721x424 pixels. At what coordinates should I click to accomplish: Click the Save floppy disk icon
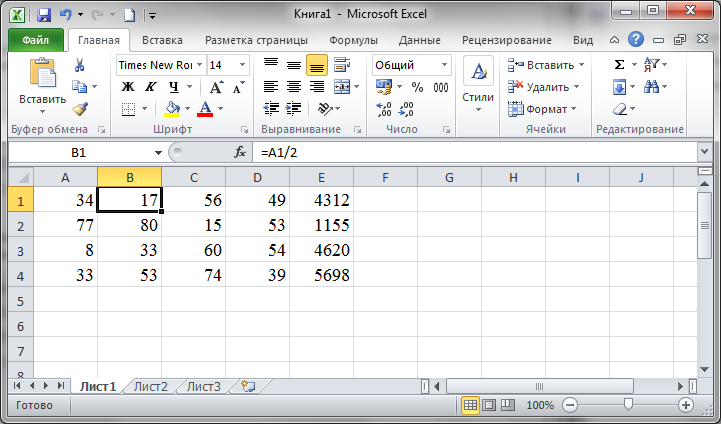click(44, 15)
